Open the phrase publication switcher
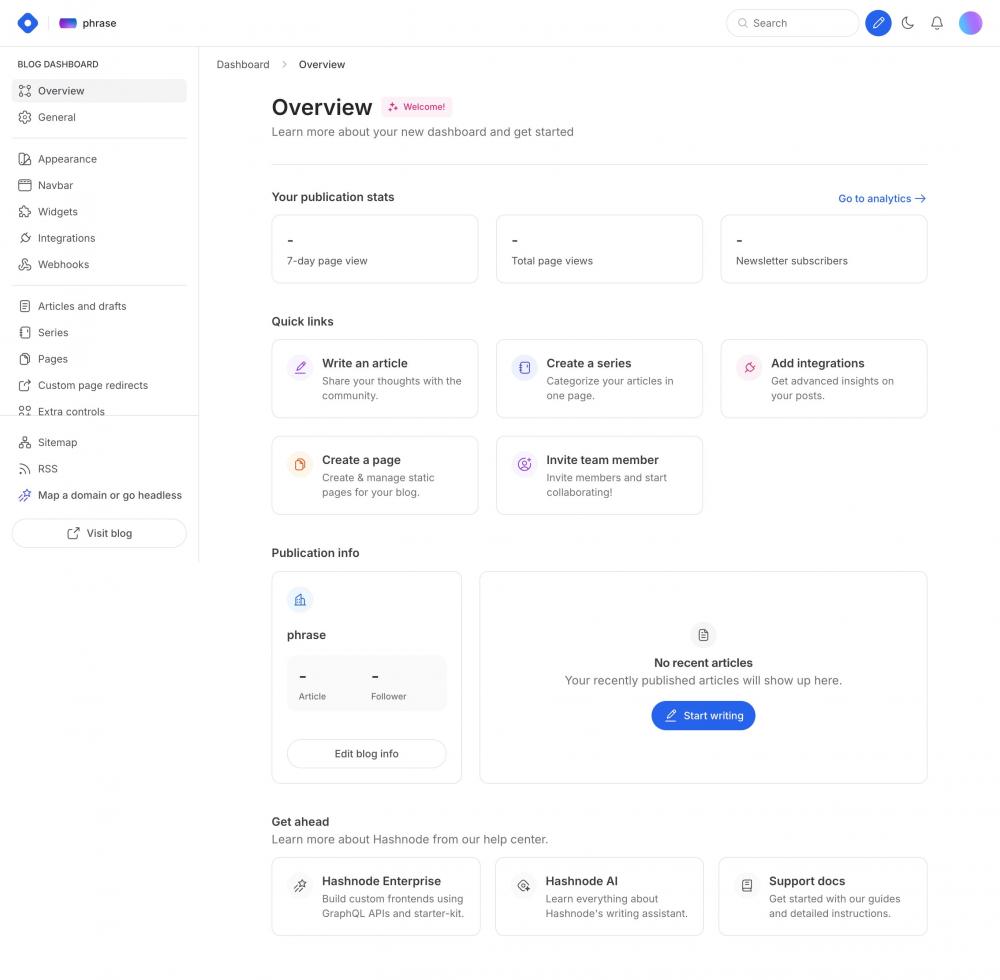This screenshot has width=1000, height=980. [88, 23]
